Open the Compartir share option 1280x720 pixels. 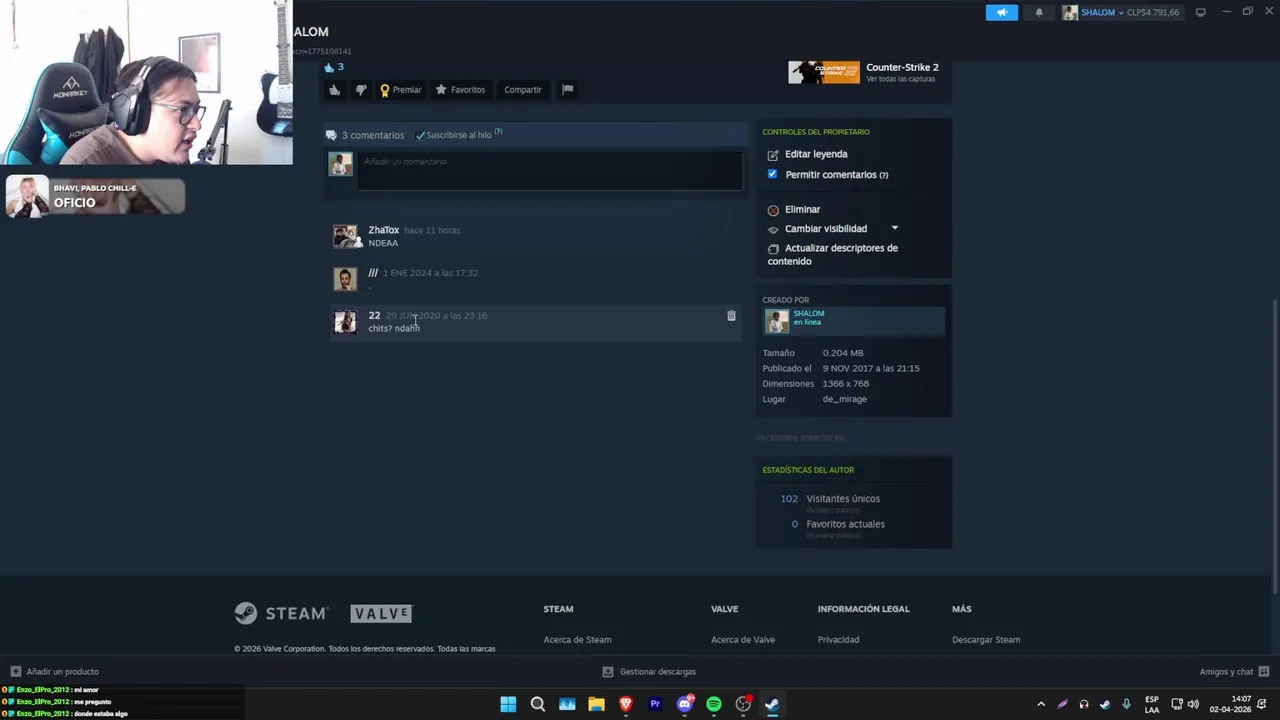(x=523, y=90)
